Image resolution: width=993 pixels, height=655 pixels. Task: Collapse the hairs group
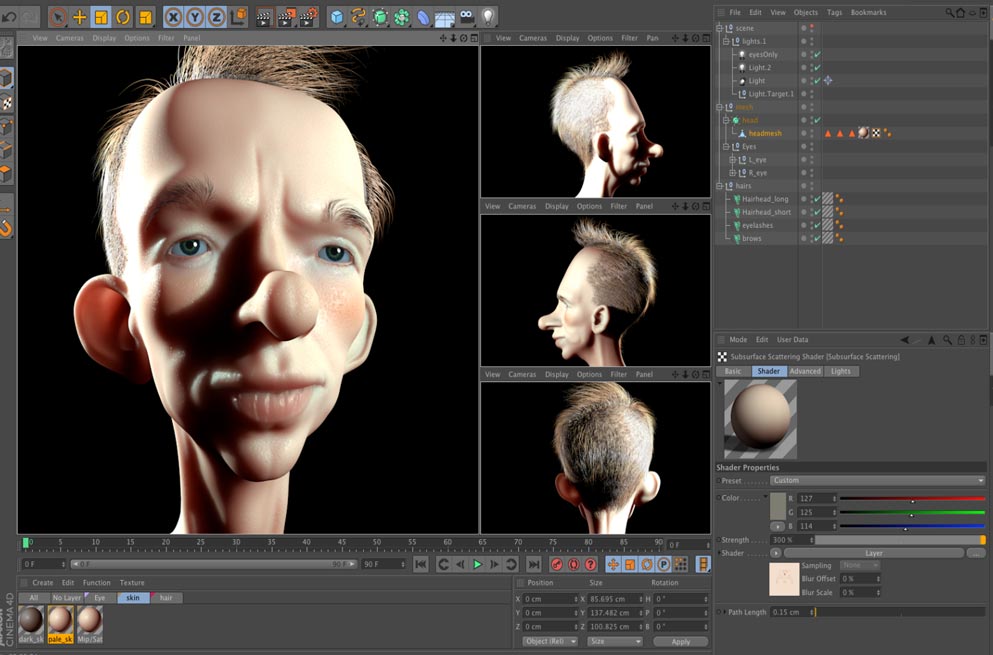[x=719, y=186]
